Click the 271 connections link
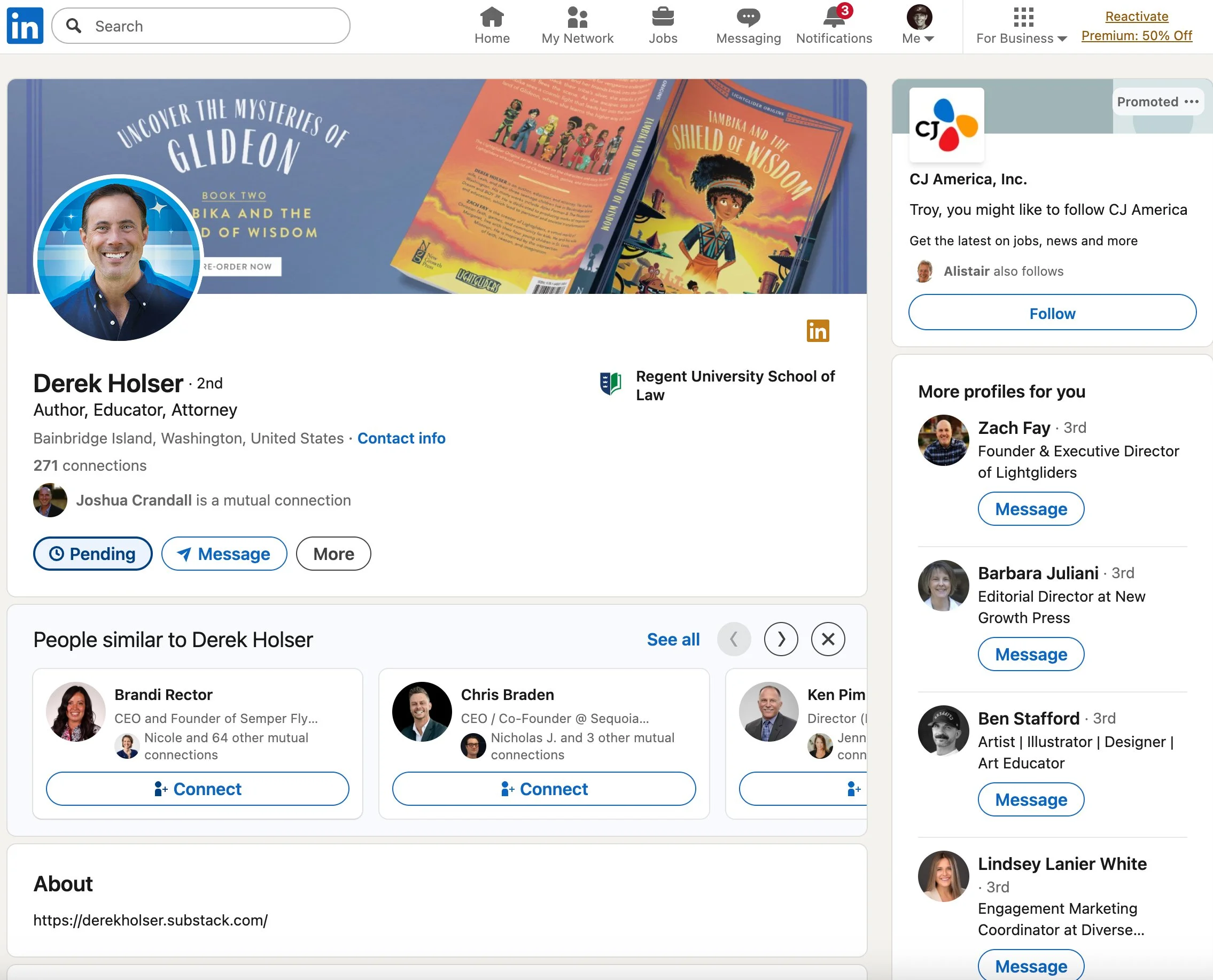This screenshot has height=980, width=1213. click(90, 466)
